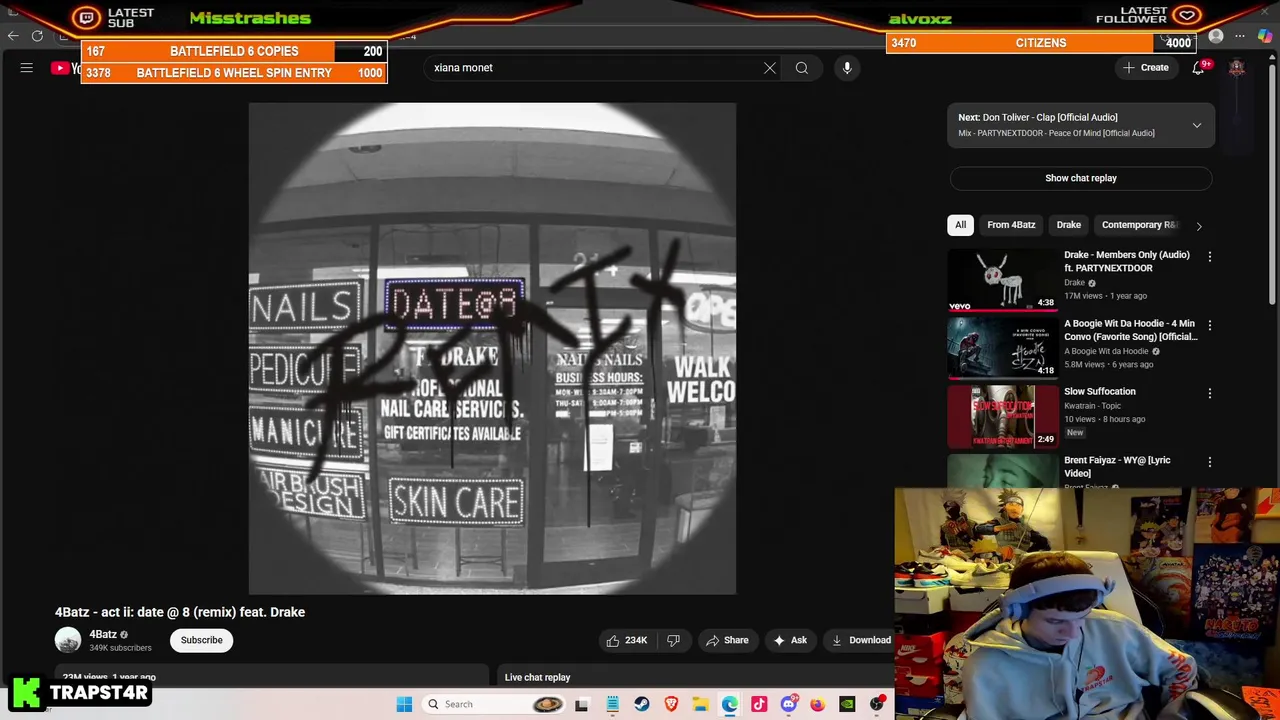This screenshot has height=720, width=1280.
Task: Open the 4Batz channel name link
Action: (x=103, y=634)
